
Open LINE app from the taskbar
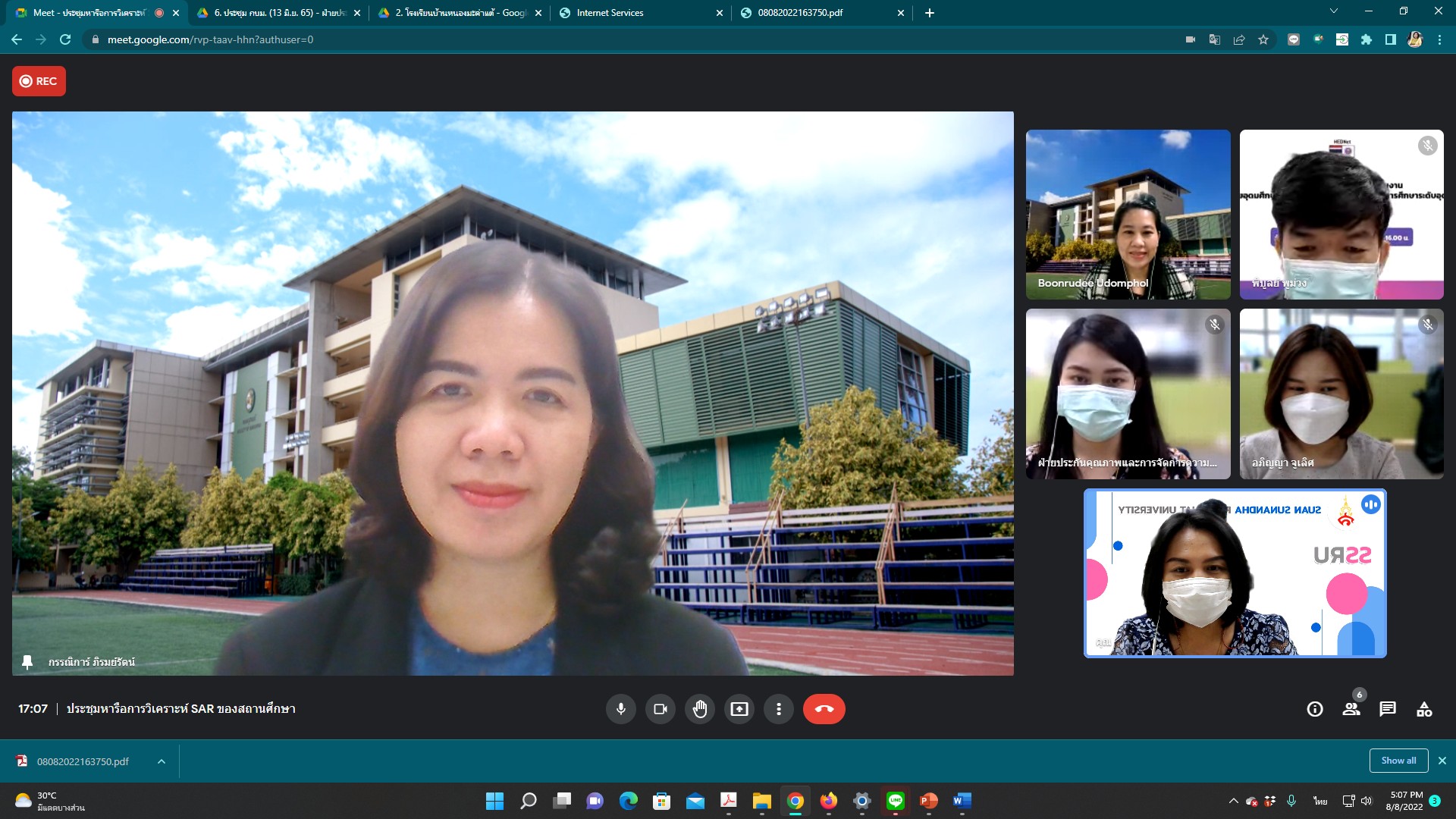point(896,801)
